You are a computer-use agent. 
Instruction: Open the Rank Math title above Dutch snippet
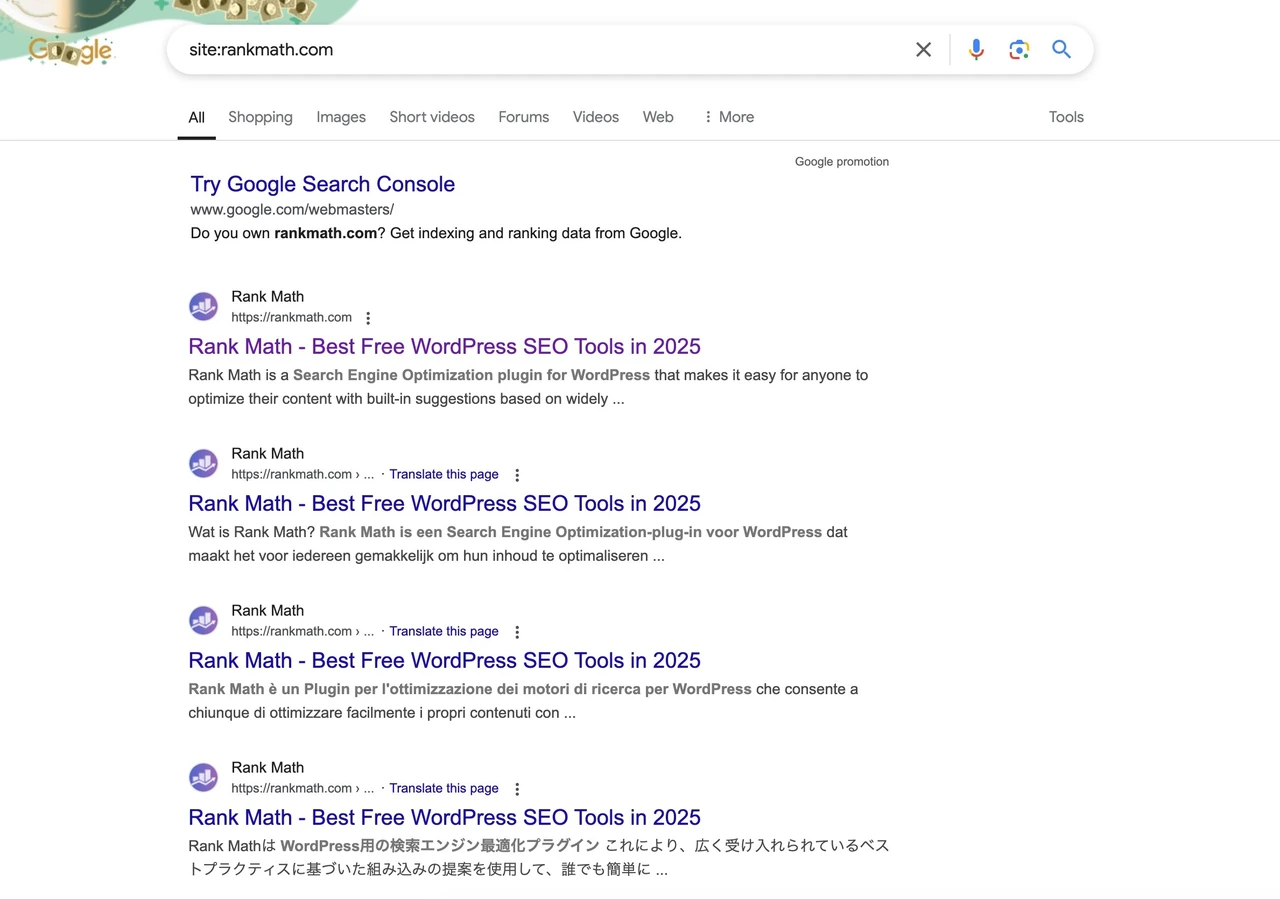pyautogui.click(x=444, y=503)
